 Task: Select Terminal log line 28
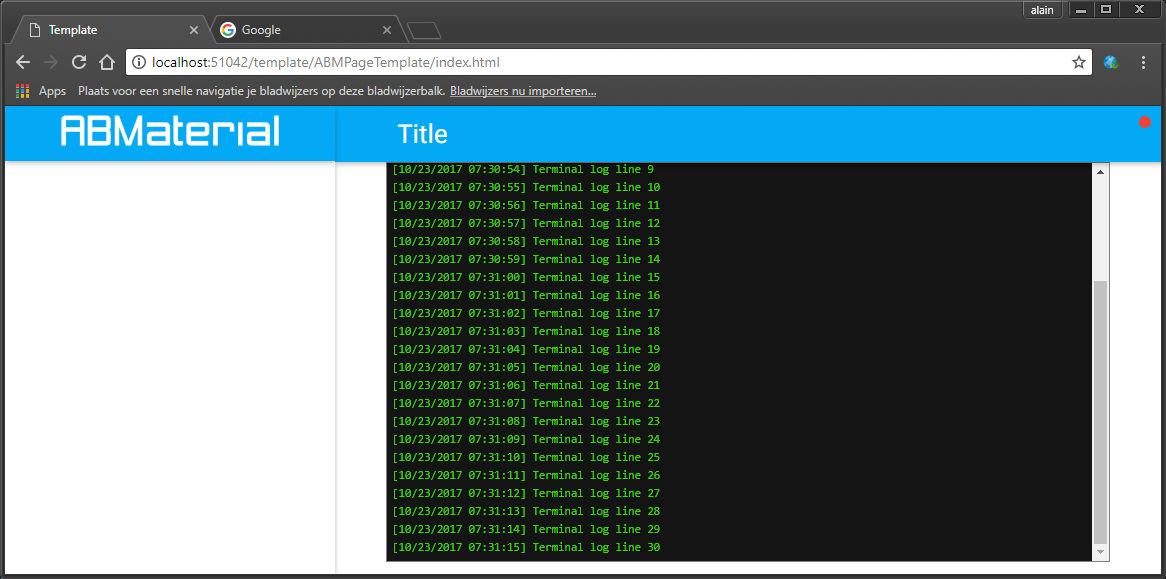tap(526, 511)
